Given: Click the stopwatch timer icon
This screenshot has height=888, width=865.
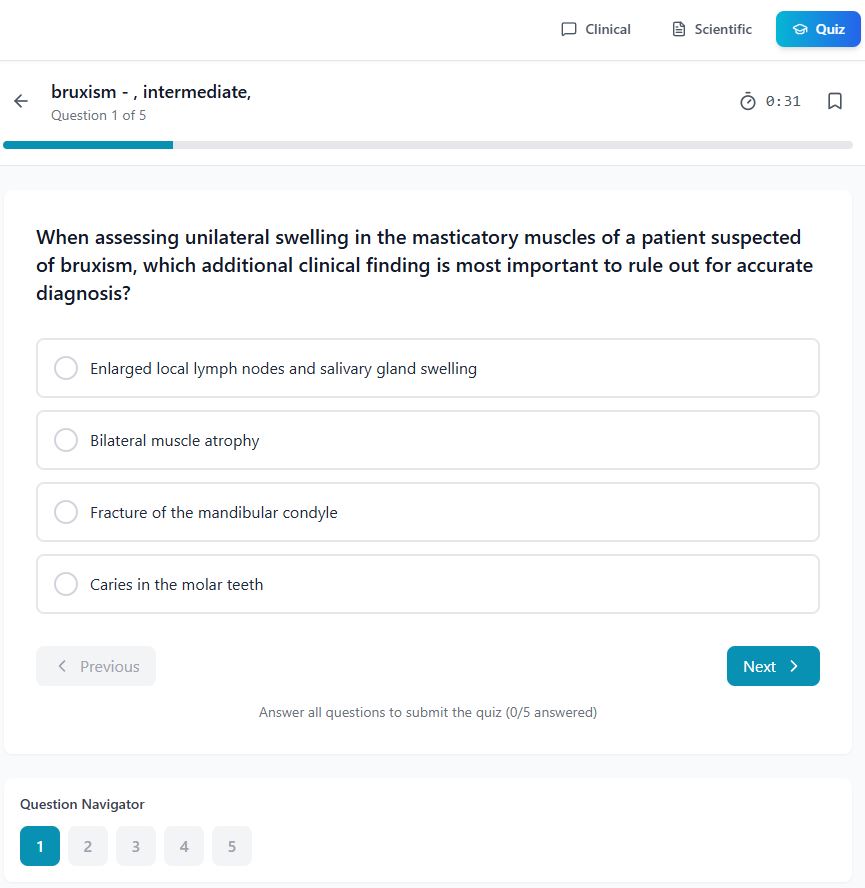Looking at the screenshot, I should coord(748,101).
